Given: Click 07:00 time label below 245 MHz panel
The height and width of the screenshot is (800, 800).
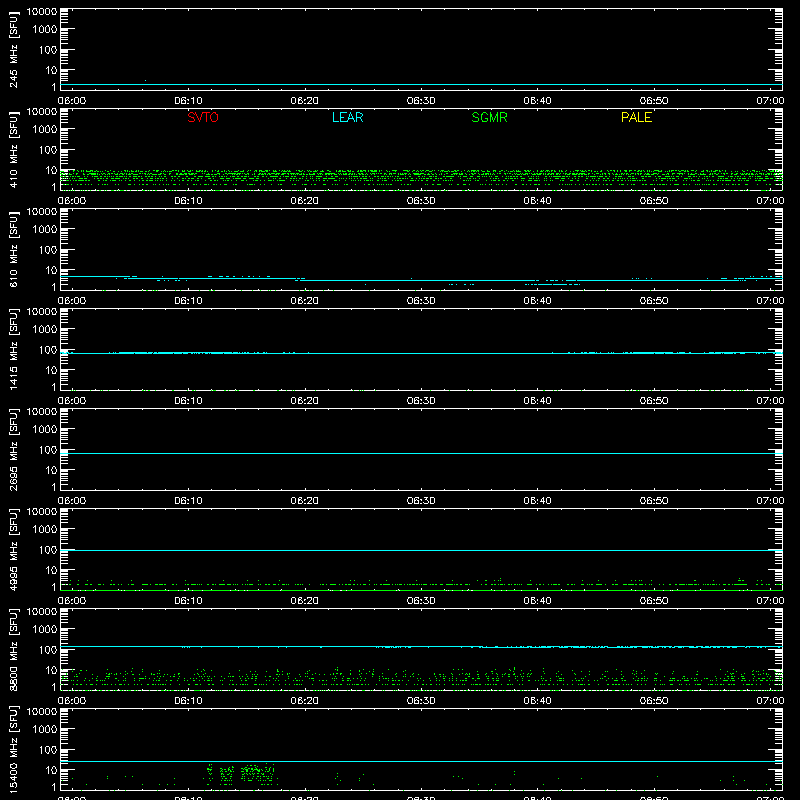Looking at the screenshot, I should click(770, 101).
